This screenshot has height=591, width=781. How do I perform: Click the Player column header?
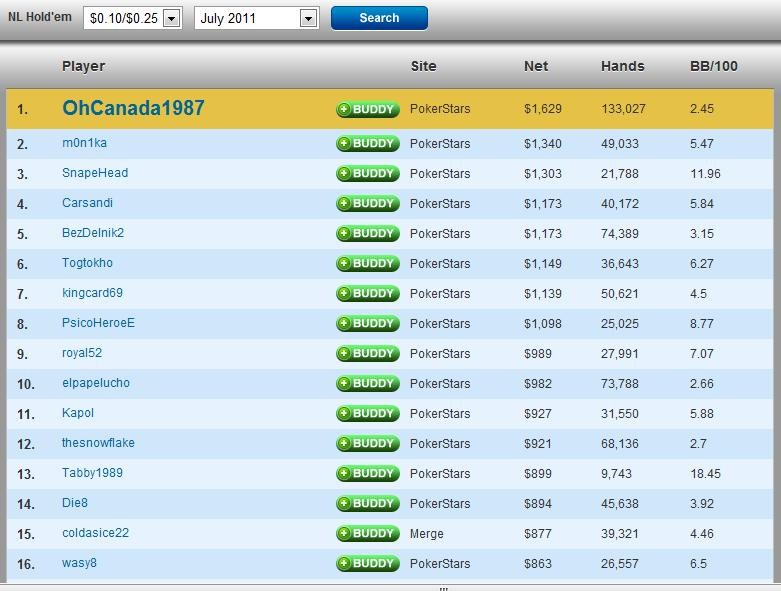coord(83,66)
